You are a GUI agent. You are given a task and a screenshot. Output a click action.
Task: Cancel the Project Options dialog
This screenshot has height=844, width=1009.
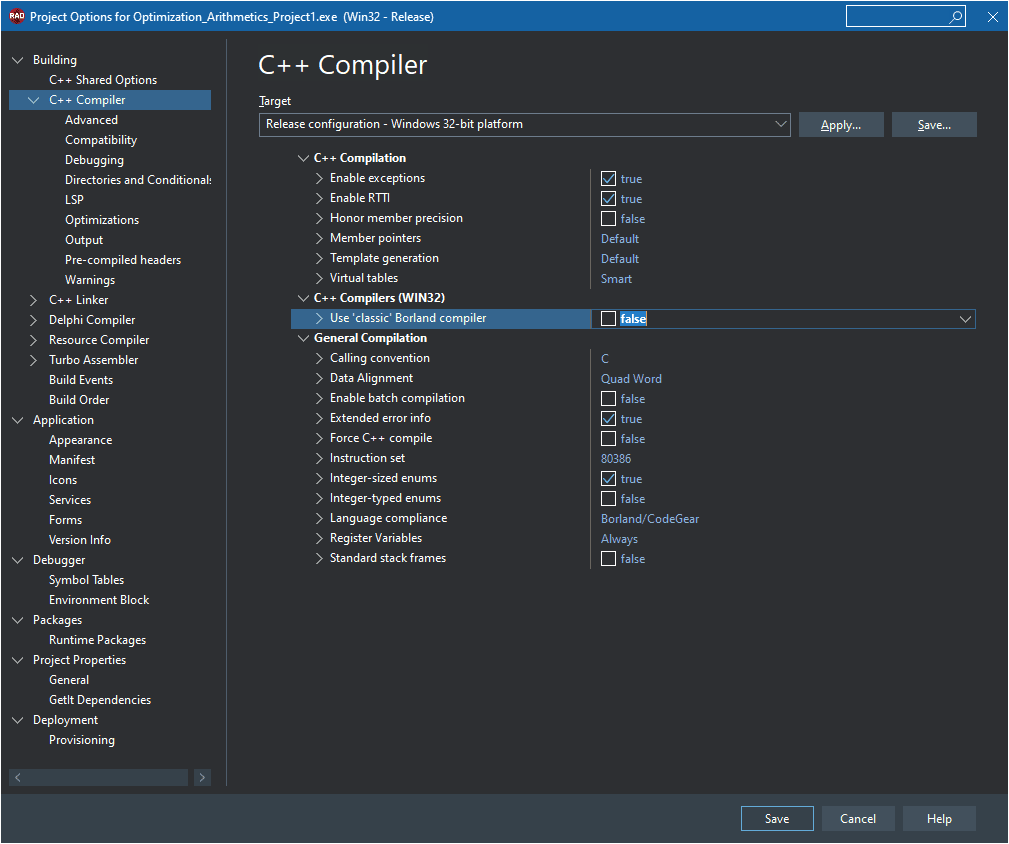858,819
